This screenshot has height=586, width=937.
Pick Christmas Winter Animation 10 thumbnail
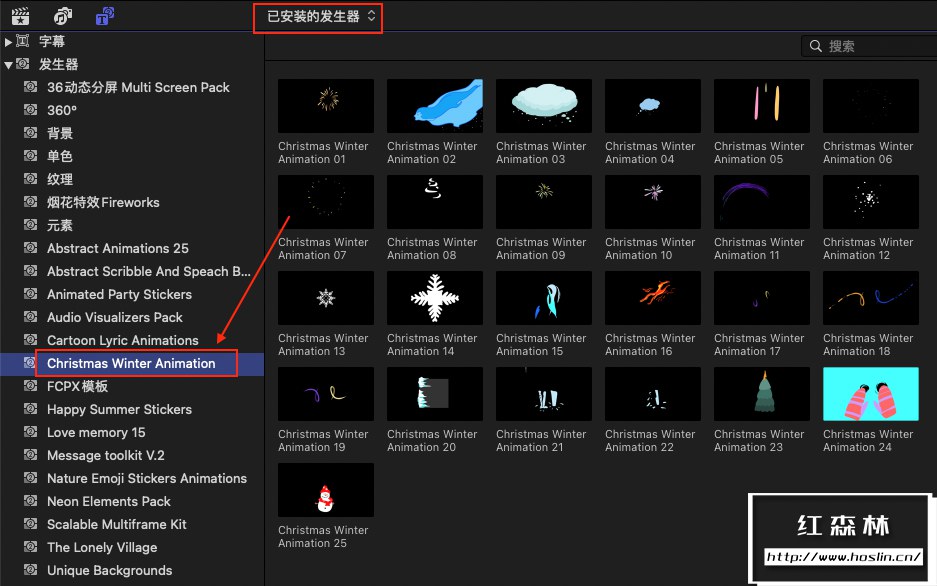653,202
